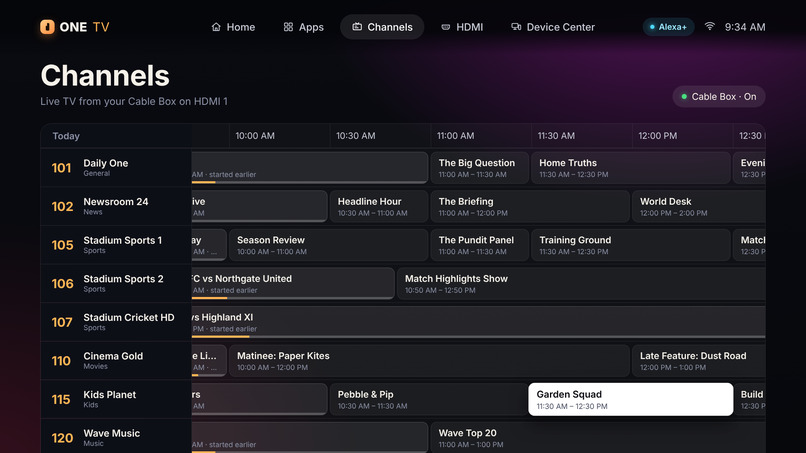The image size is (806, 453).
Task: Open the Home tab
Action: click(233, 27)
